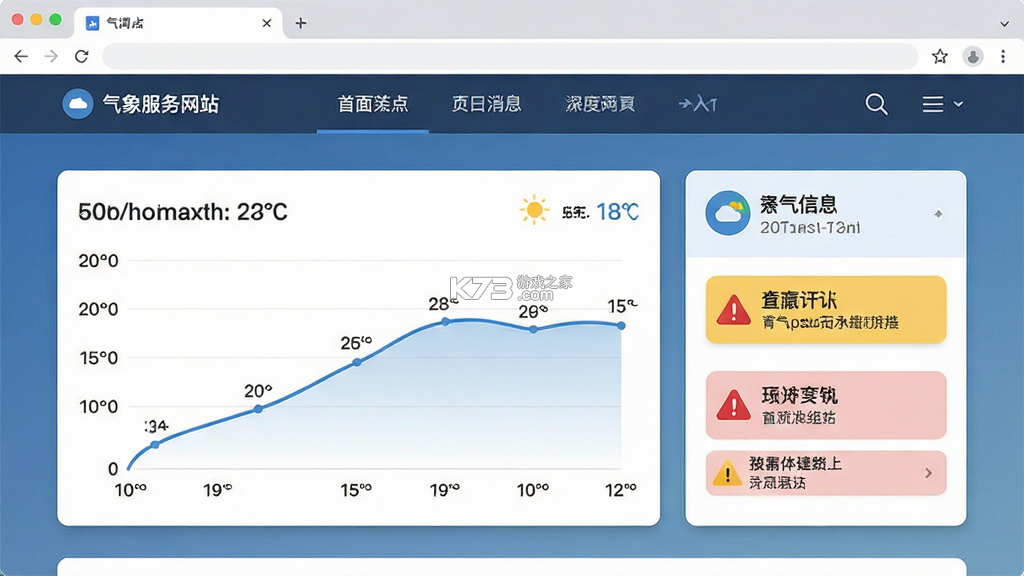Screen dimensions: 1024x576
Task: Click the sun icon in the chart card
Action: 534,210
